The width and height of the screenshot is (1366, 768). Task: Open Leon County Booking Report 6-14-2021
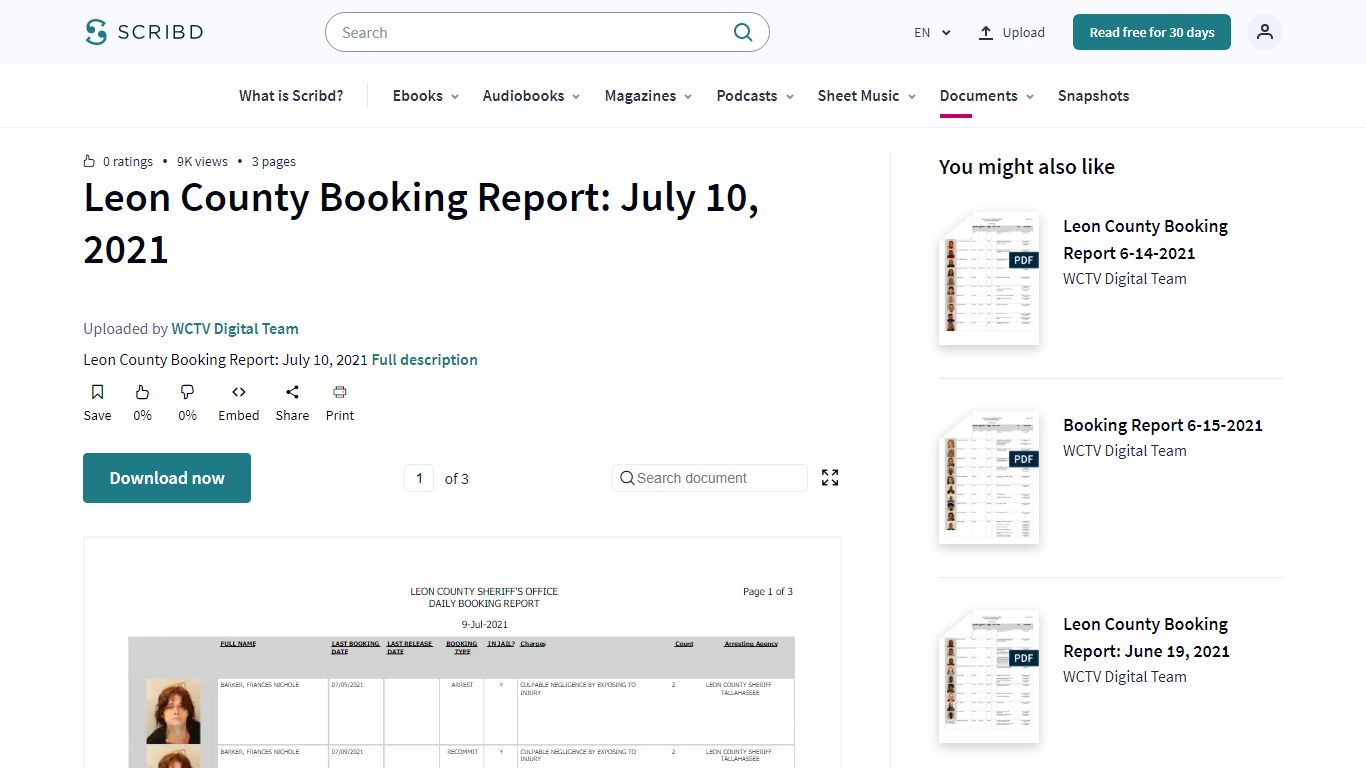point(1145,239)
